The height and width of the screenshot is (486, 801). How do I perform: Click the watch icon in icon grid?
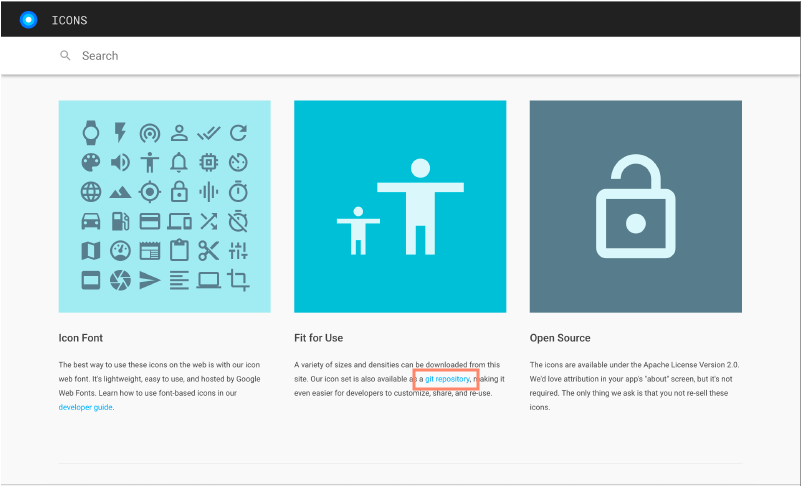(x=91, y=132)
